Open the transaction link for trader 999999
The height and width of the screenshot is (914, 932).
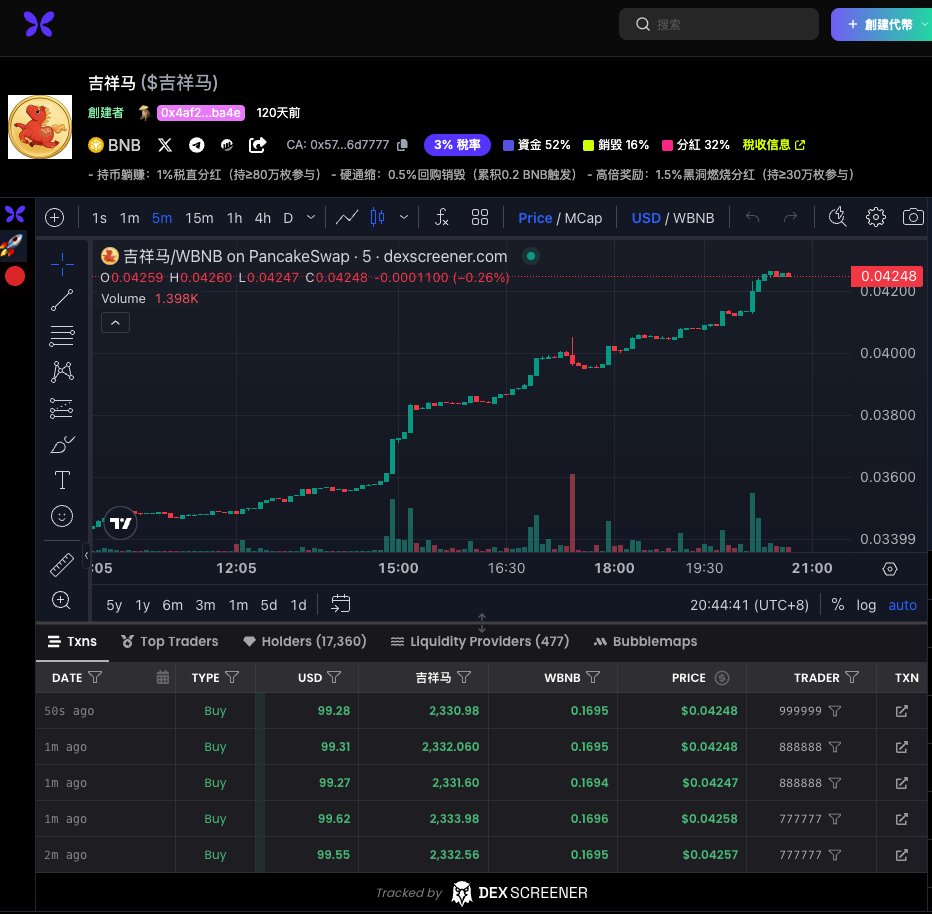[x=902, y=711]
